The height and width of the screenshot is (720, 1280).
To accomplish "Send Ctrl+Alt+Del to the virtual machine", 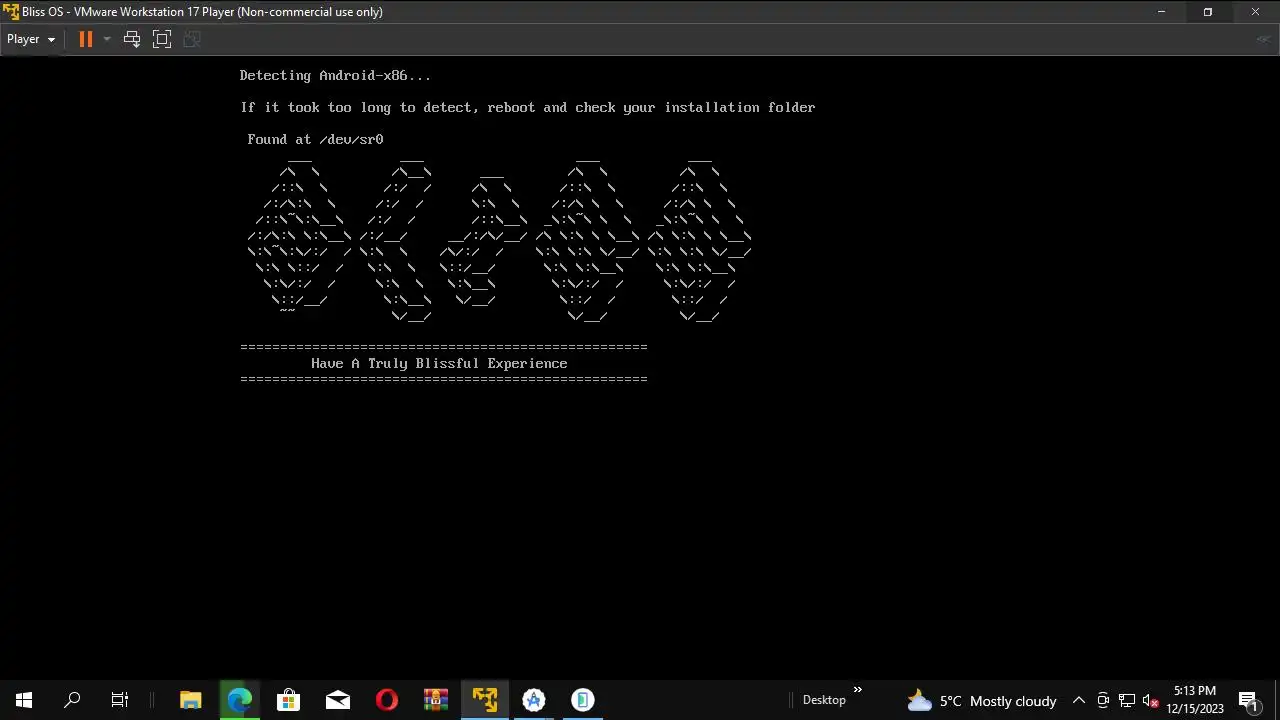I will 132,39.
